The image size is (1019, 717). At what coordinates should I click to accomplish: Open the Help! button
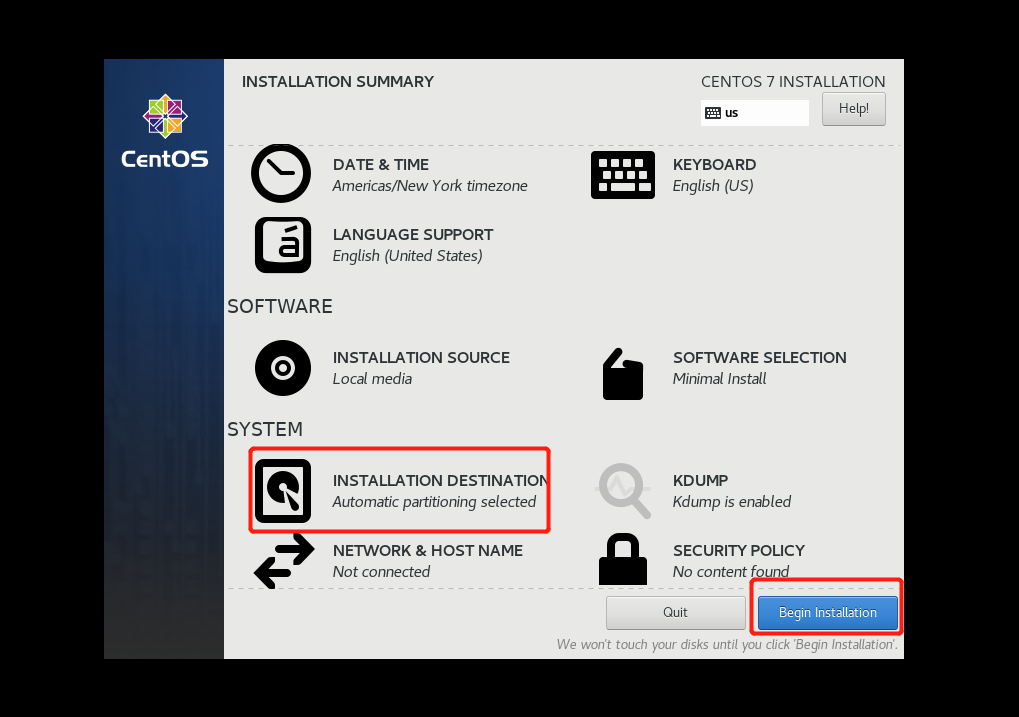point(853,109)
